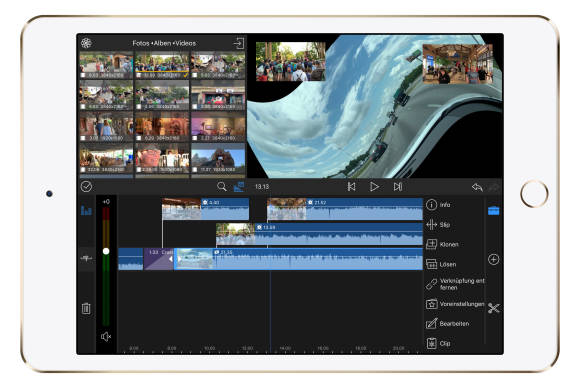Check the box on the warm orange interior clip
This screenshot has width=580, height=388.
click(x=139, y=138)
